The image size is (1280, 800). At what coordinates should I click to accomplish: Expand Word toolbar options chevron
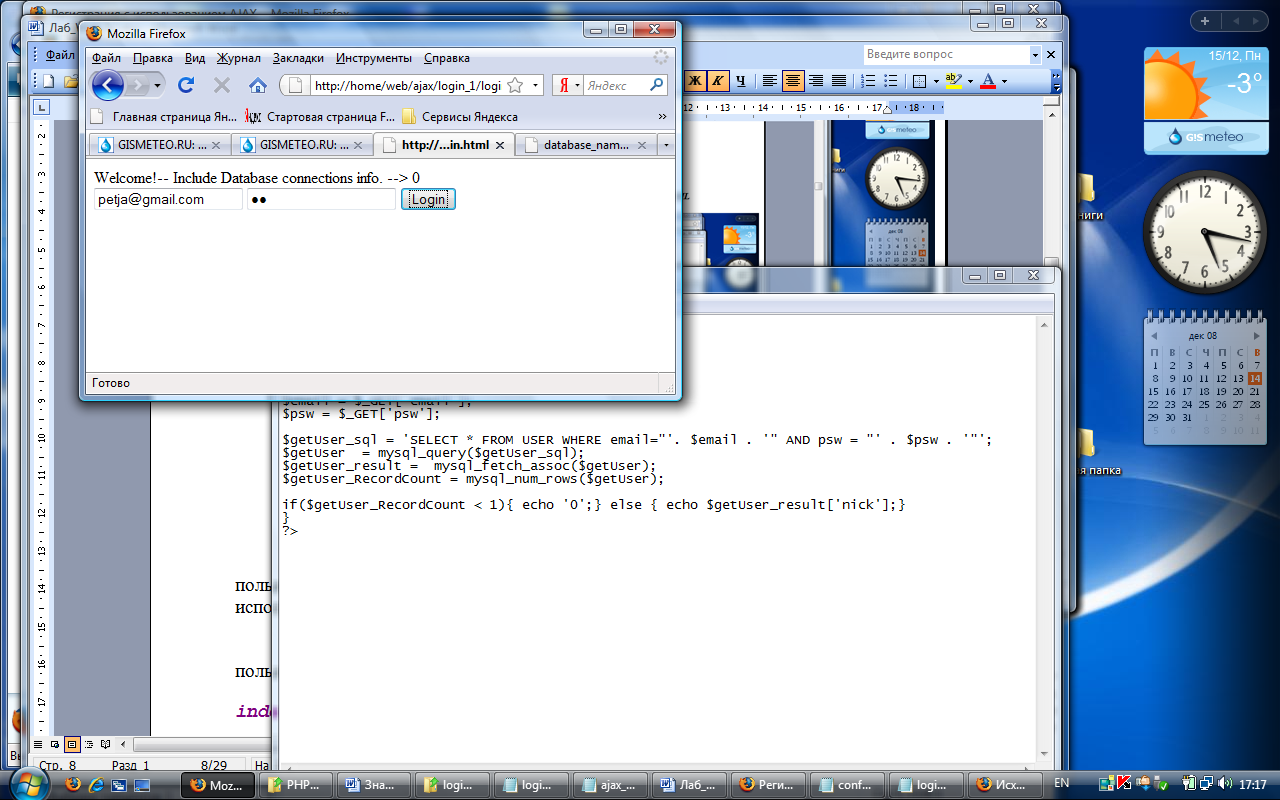[x=1057, y=80]
